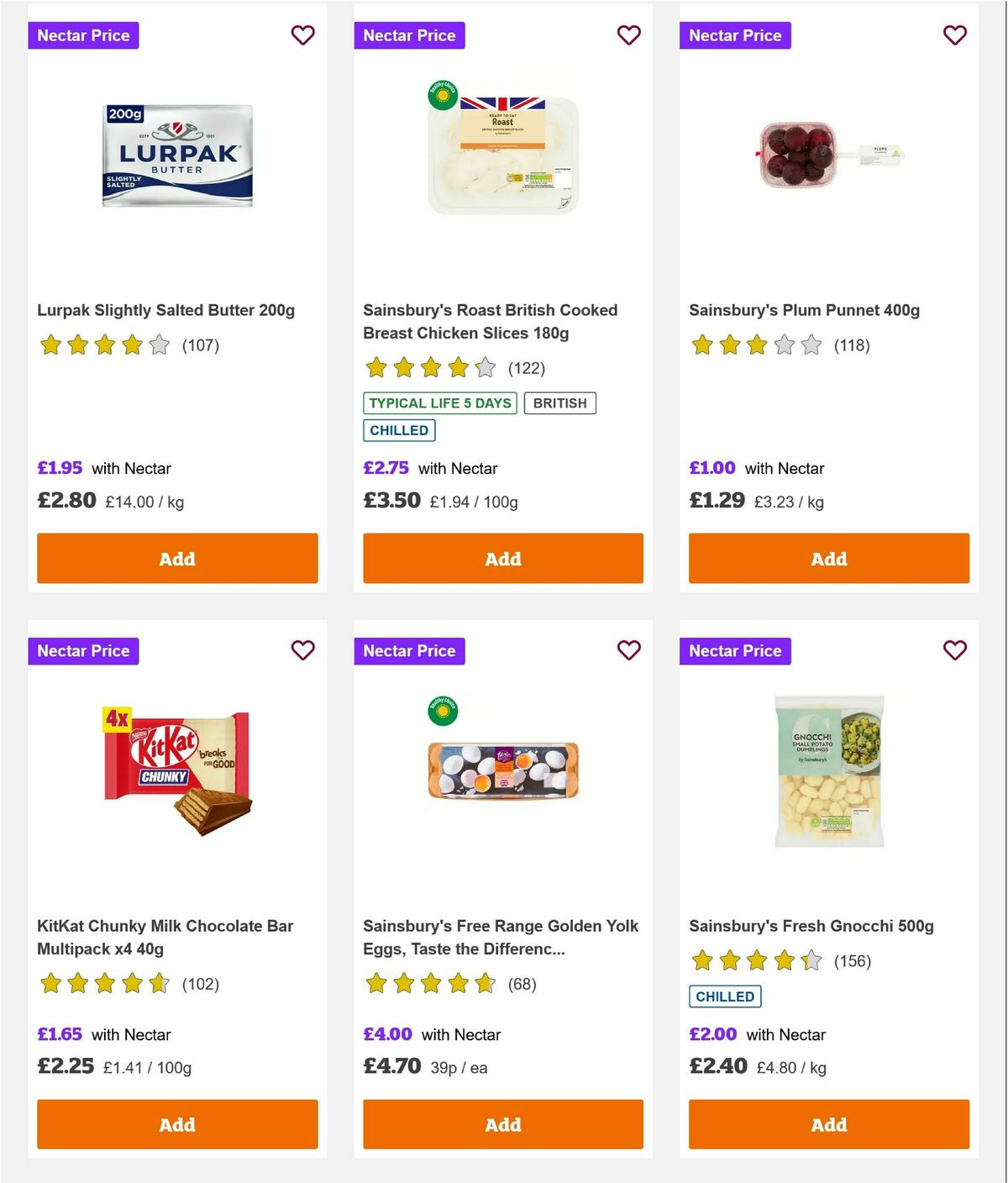Favourite Sainsbury's Fresh Gnocchi
Image resolution: width=1008 pixels, height=1183 pixels.
954,650
